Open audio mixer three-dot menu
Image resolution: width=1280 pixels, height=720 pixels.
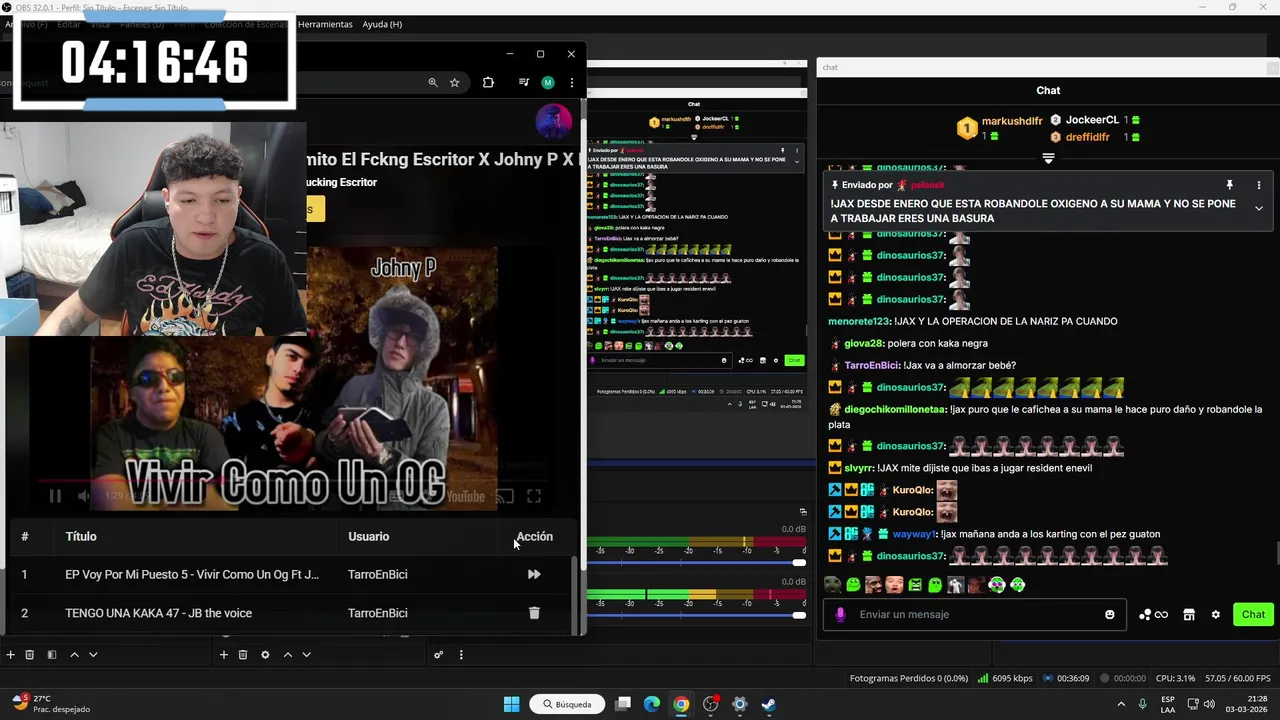point(461,655)
